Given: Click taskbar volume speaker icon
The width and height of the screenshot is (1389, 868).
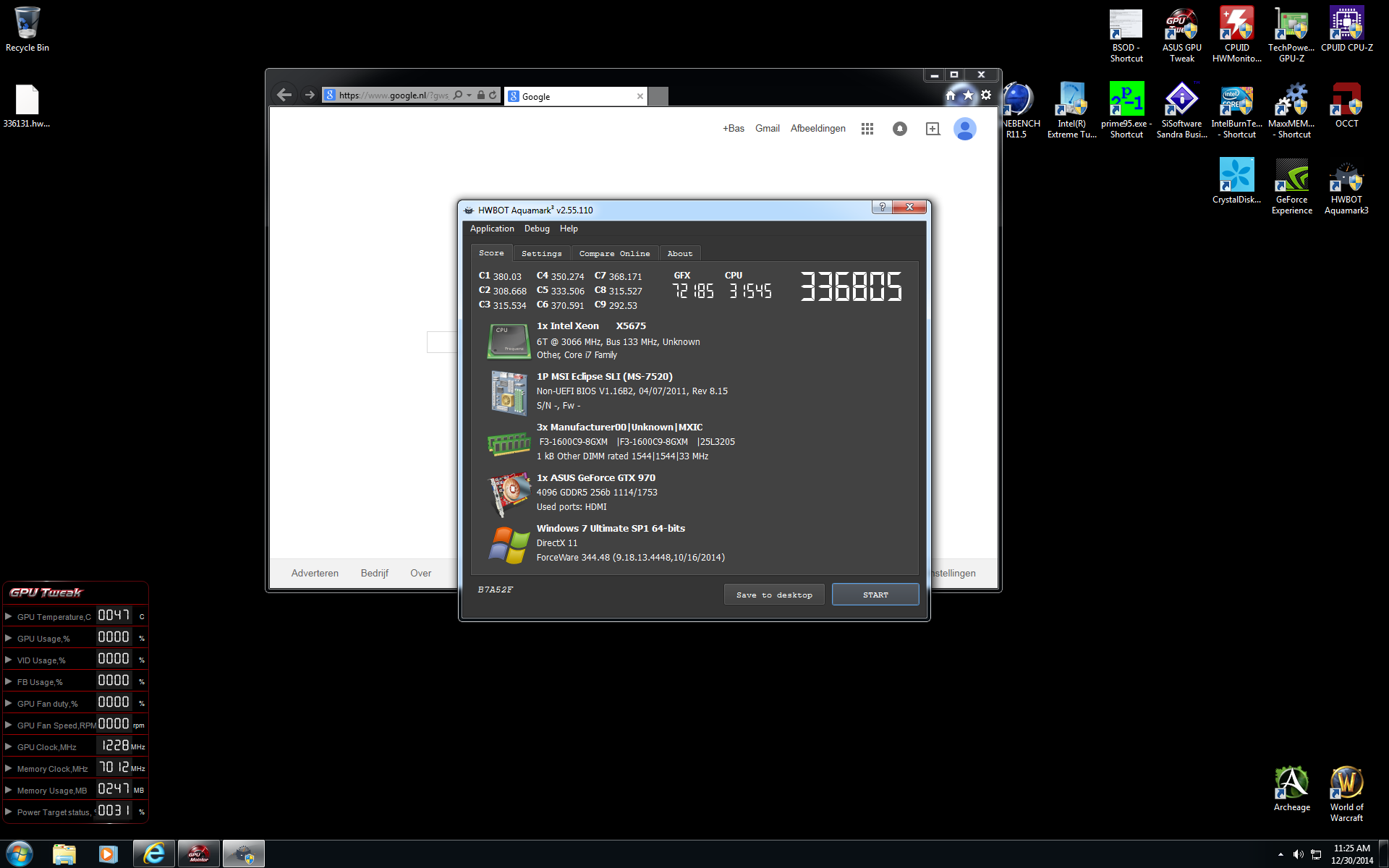Looking at the screenshot, I should [x=1298, y=854].
